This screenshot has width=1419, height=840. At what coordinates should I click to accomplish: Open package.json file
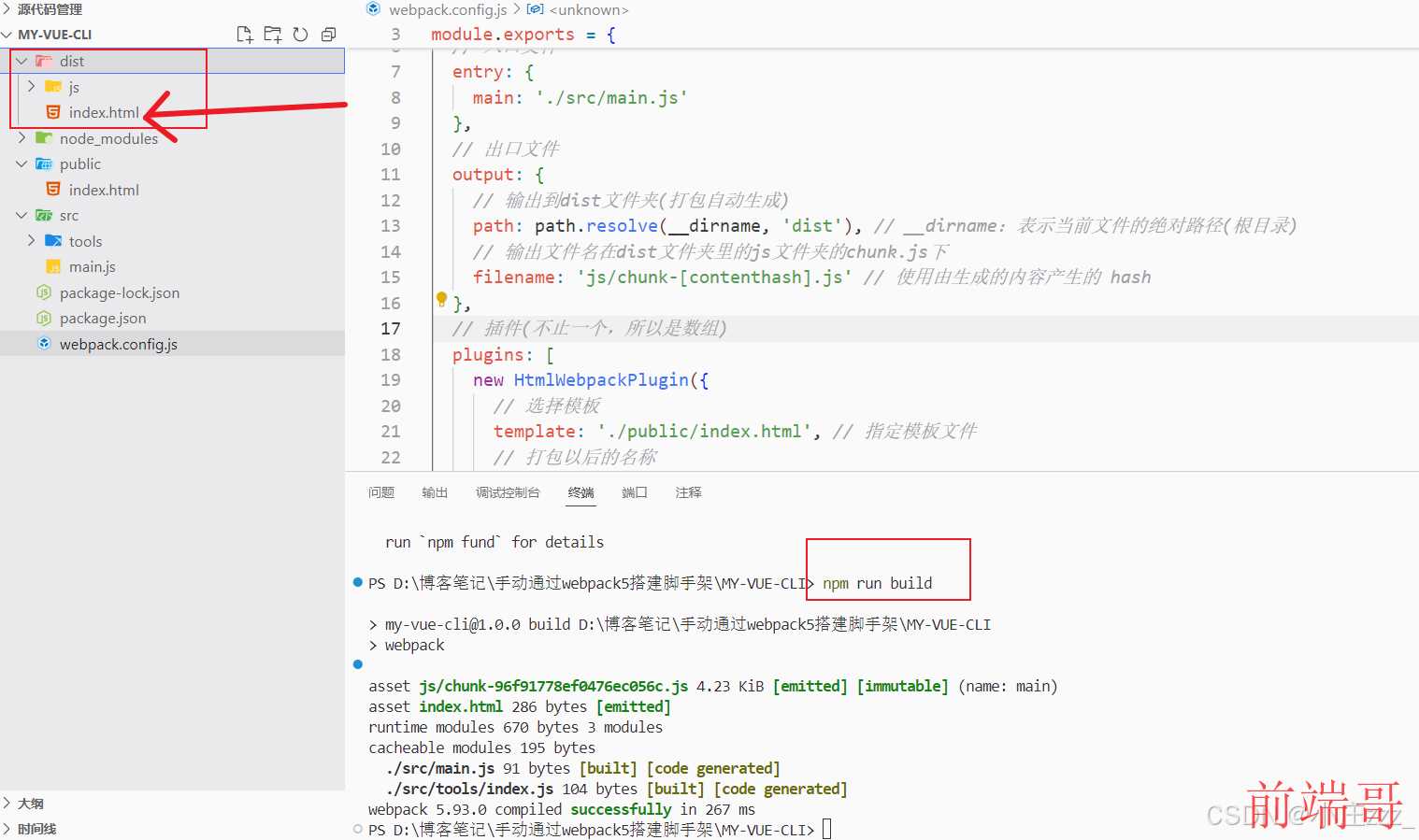[x=103, y=318]
